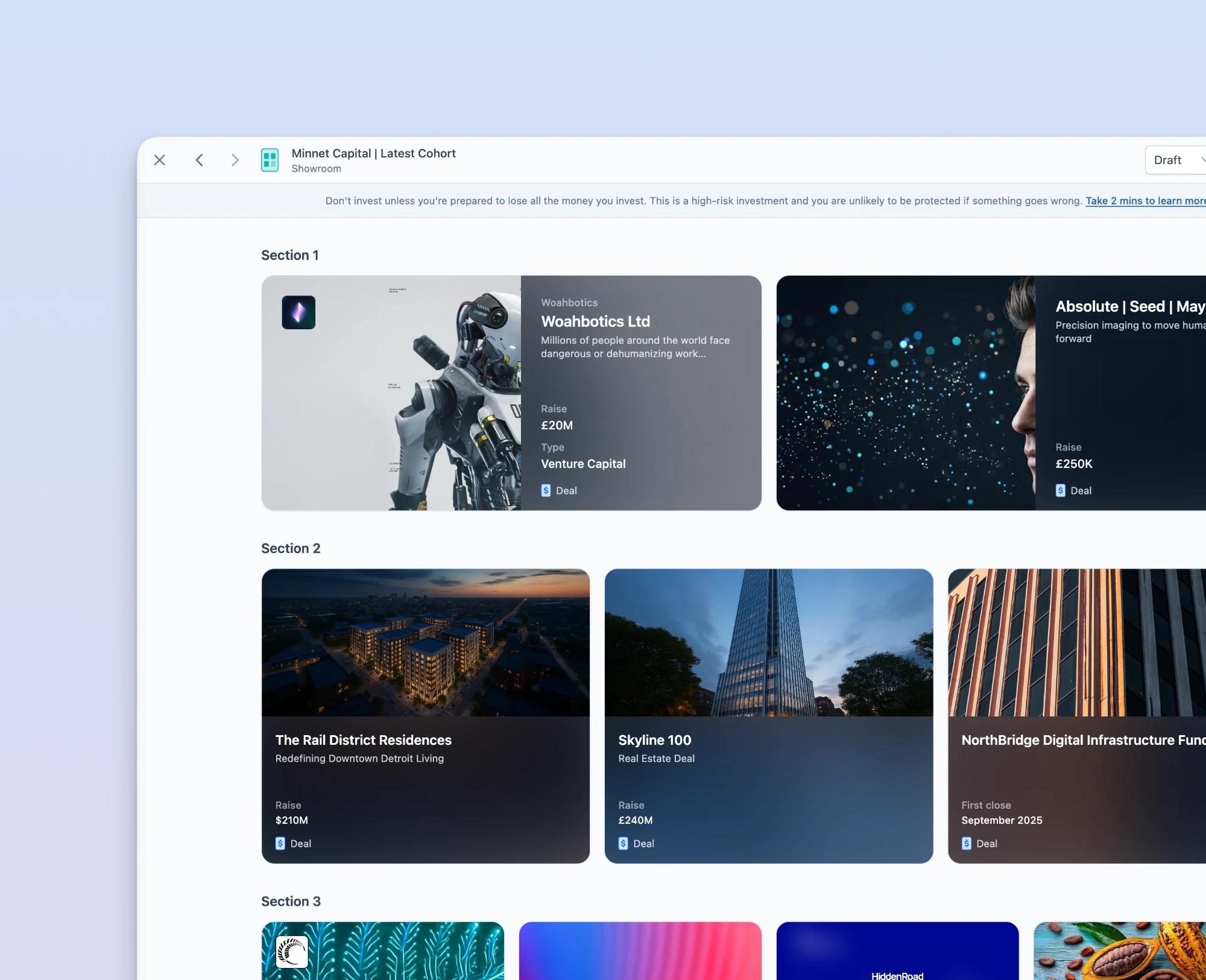Click the Section 1 heading
Screen dimensions: 1206x980
290,255
